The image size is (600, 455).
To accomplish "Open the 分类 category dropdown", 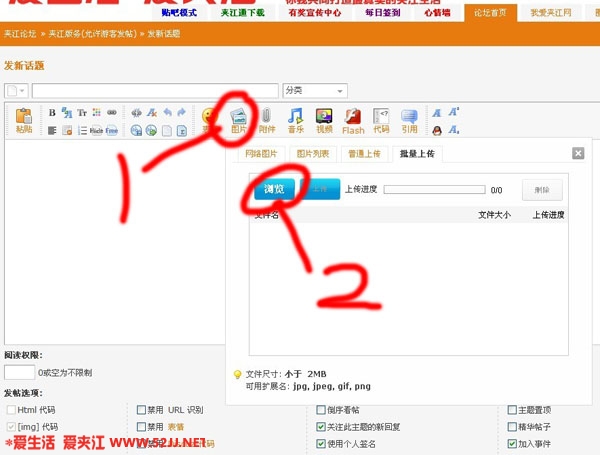I will (314, 90).
